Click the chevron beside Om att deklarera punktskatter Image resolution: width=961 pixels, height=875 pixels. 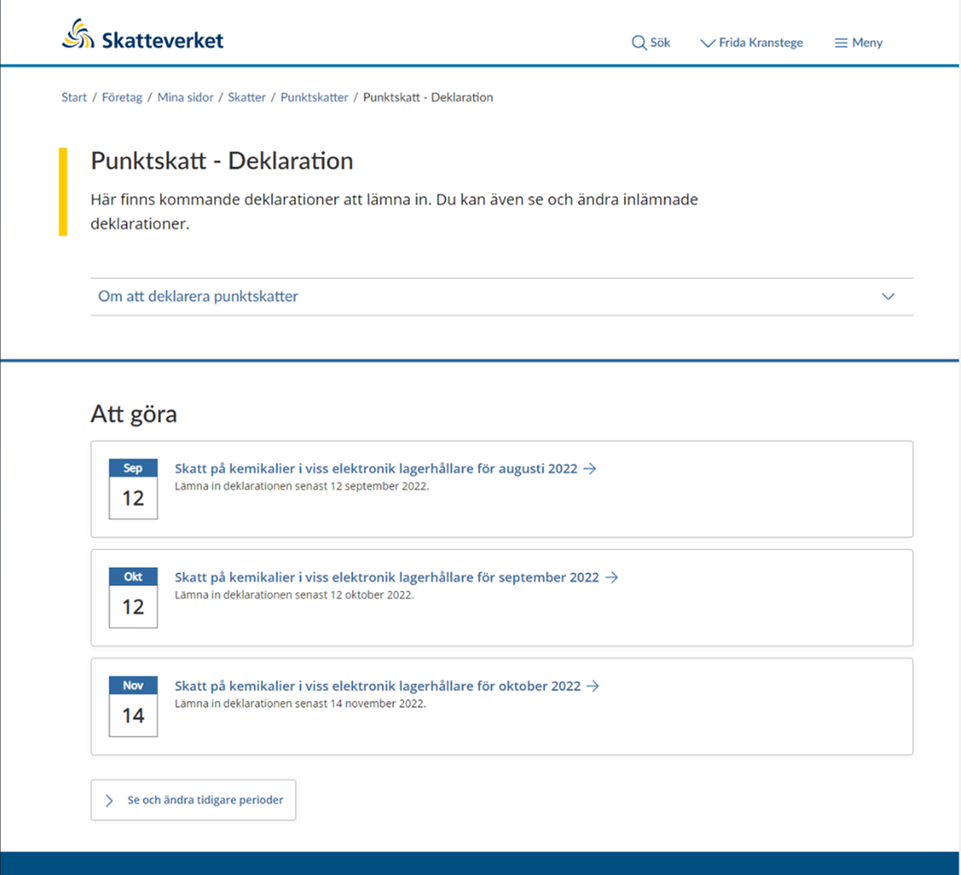coord(888,296)
